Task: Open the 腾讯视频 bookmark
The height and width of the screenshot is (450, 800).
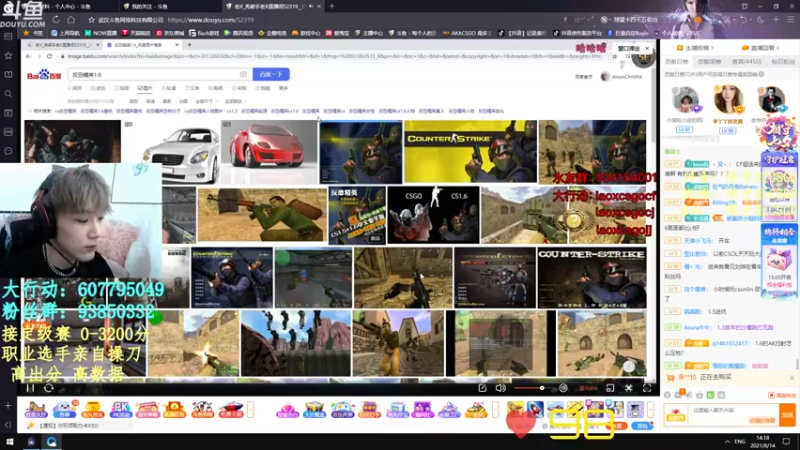Action: [x=239, y=33]
